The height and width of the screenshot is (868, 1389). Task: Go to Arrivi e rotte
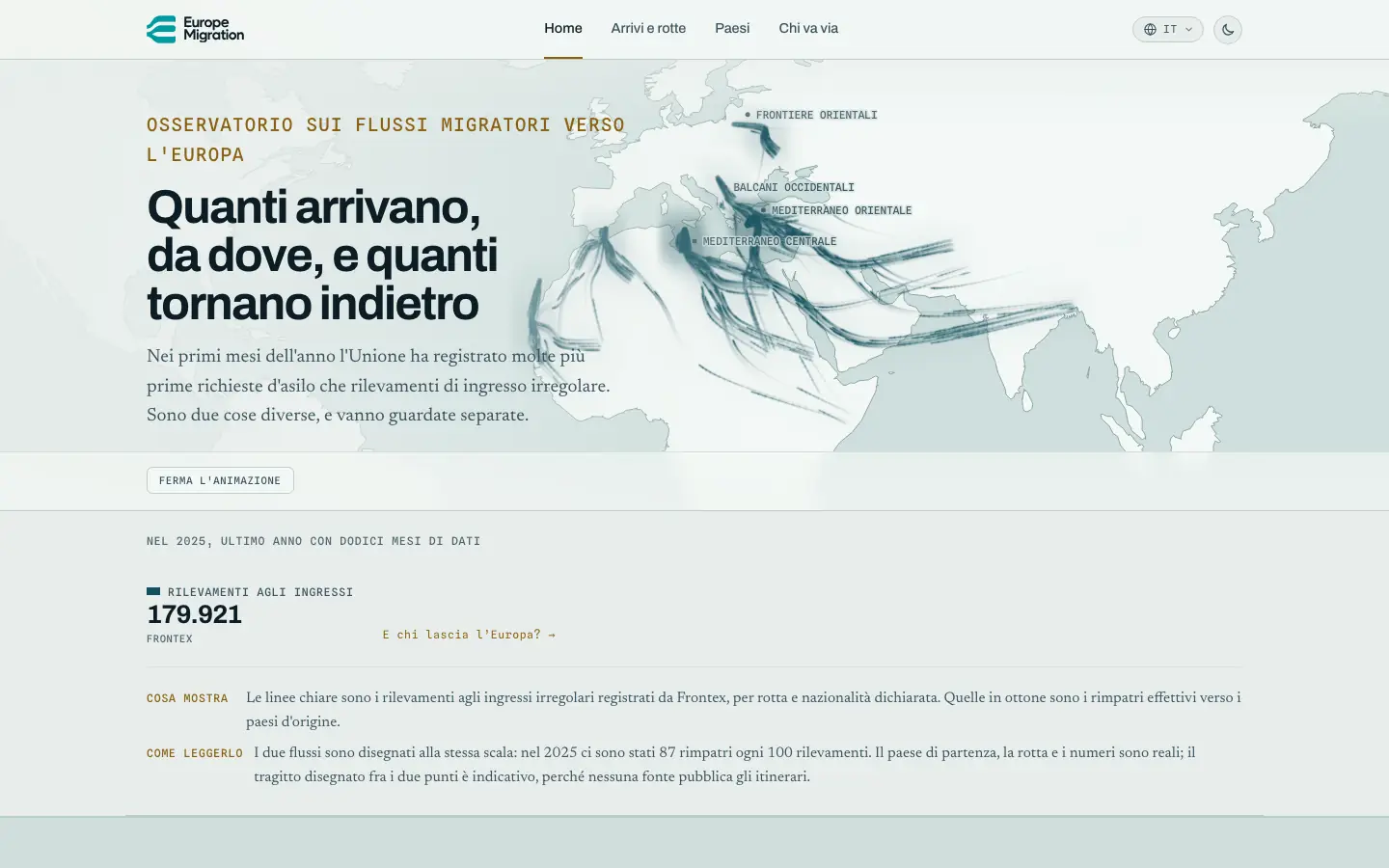pos(648,29)
